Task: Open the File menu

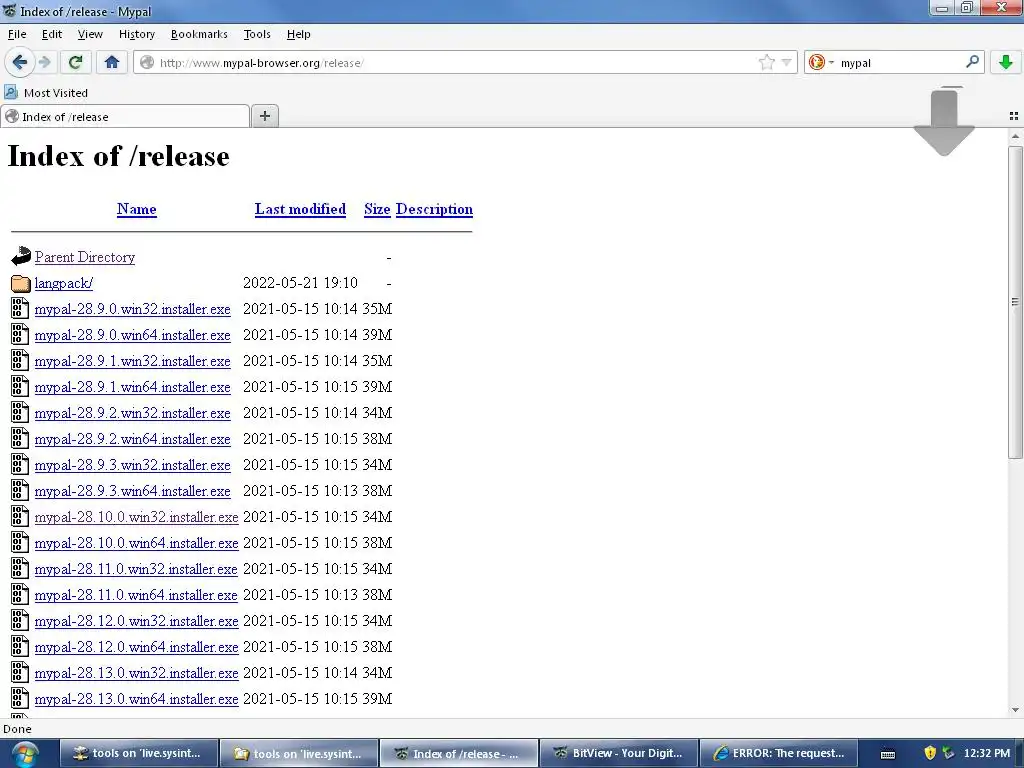Action: coord(17,34)
